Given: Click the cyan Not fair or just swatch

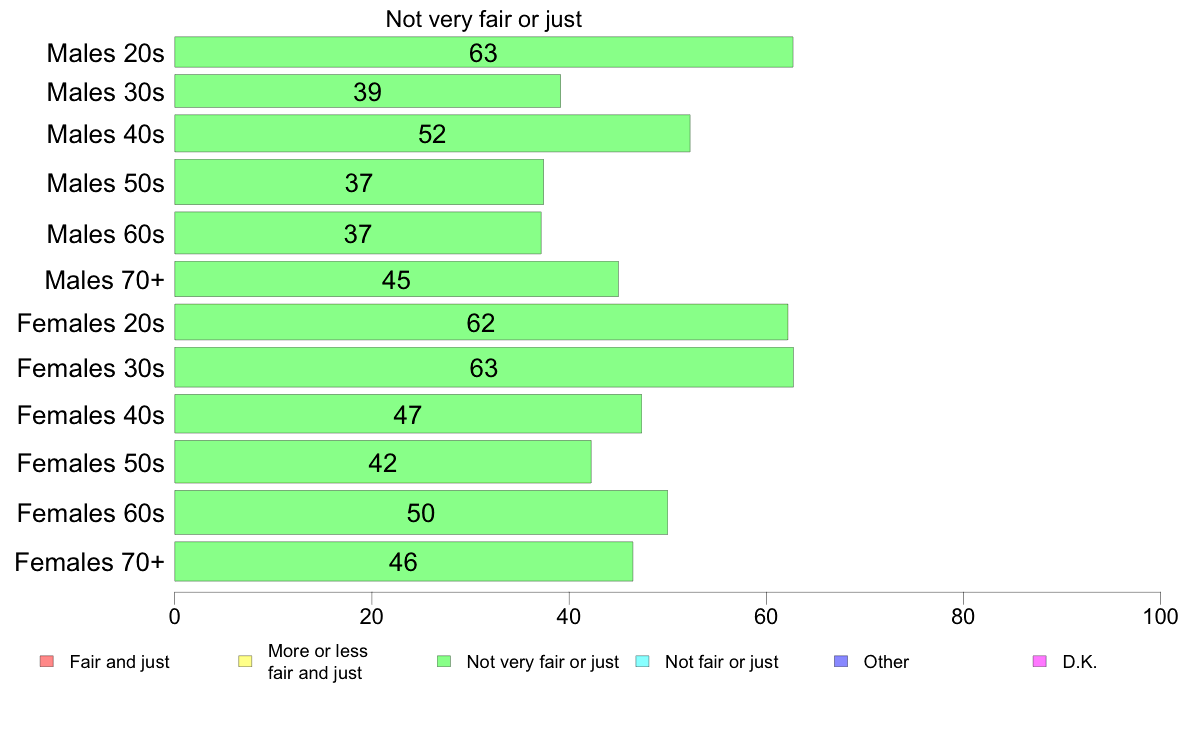Looking at the screenshot, I should (642, 662).
